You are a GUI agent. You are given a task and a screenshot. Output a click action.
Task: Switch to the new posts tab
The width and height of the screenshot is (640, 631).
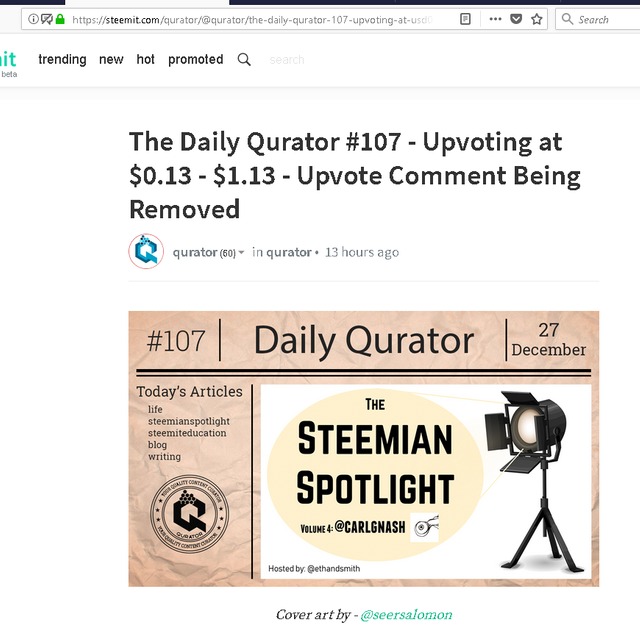click(x=111, y=60)
